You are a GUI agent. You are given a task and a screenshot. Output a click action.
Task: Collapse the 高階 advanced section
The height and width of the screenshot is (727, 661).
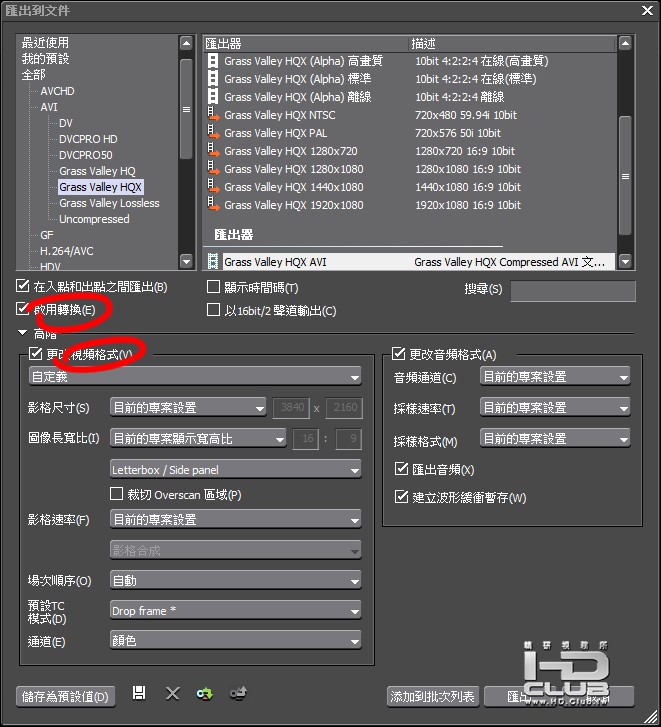coord(22,333)
